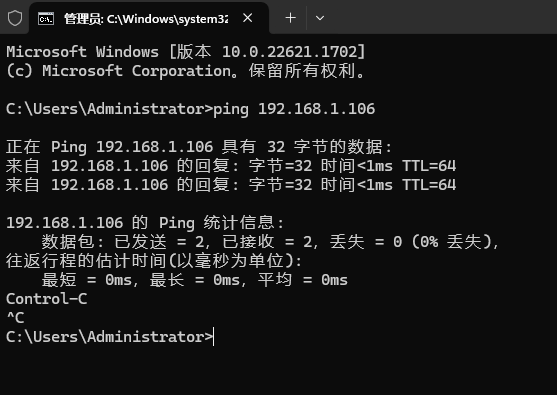Click the cmd icon in the tab

(x=46, y=18)
